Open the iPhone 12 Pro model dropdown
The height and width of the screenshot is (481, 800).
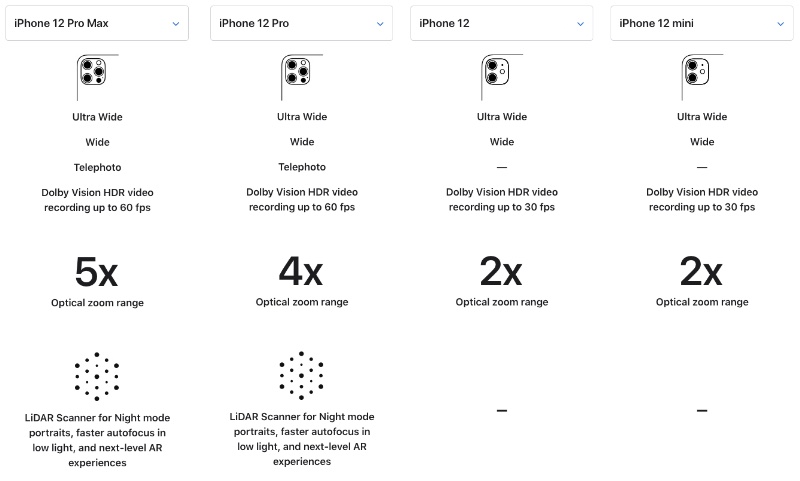301,23
